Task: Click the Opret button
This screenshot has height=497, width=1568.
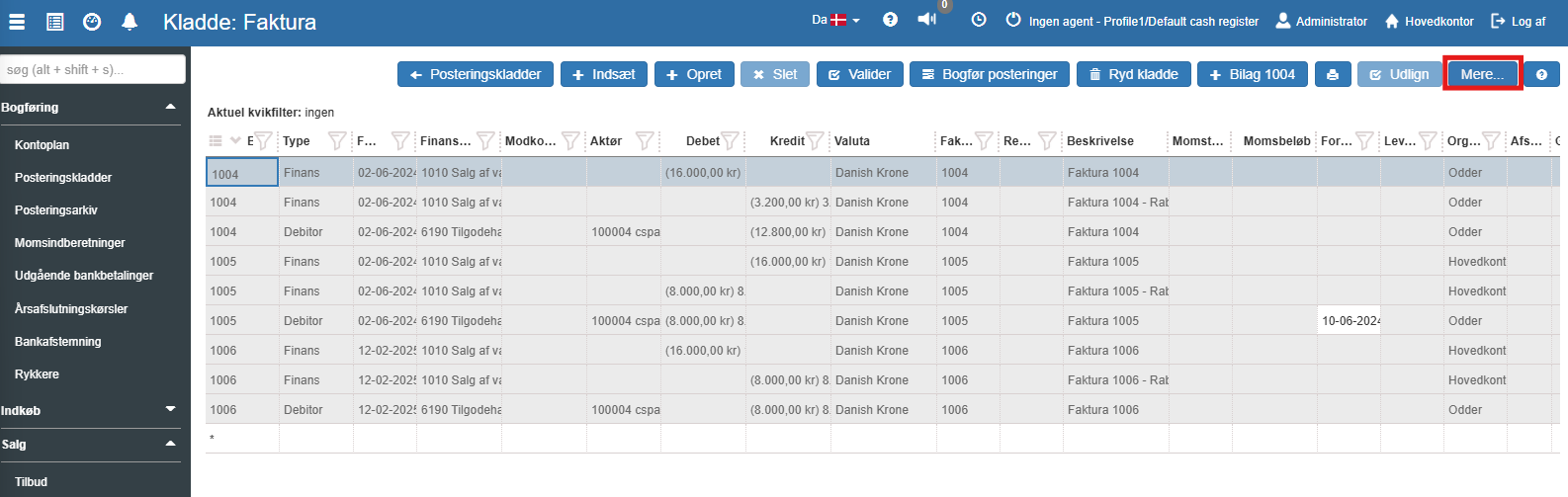Action: (694, 74)
